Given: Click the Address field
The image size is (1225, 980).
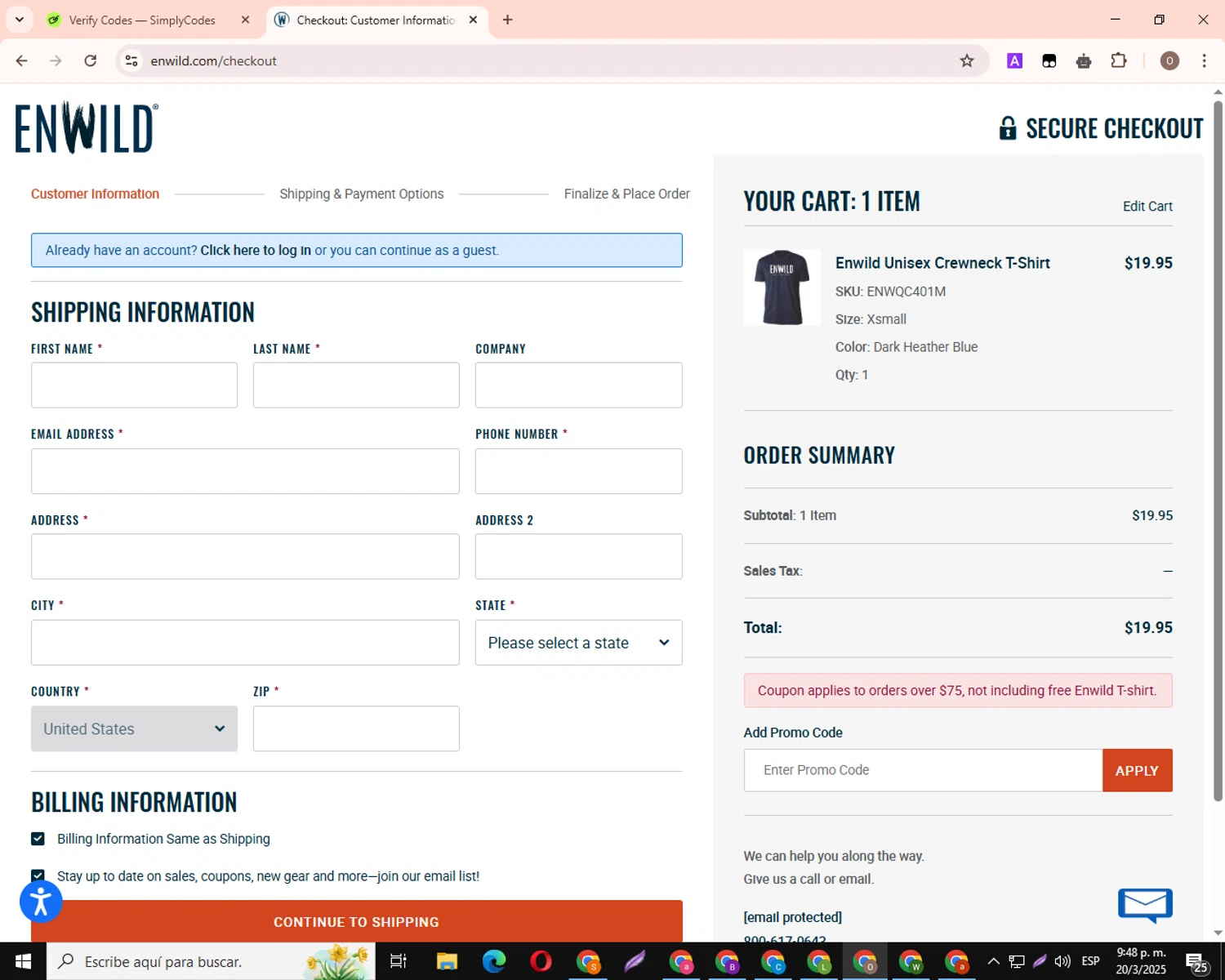Looking at the screenshot, I should click(245, 557).
